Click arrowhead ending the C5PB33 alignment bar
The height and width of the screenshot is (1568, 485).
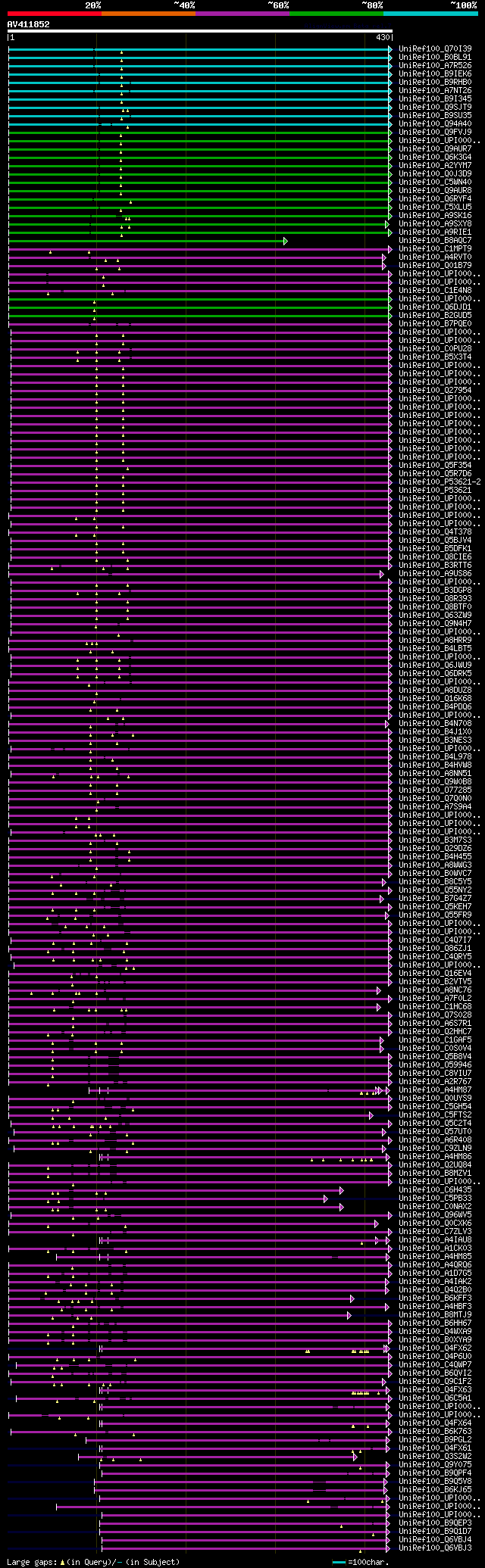[326, 1199]
